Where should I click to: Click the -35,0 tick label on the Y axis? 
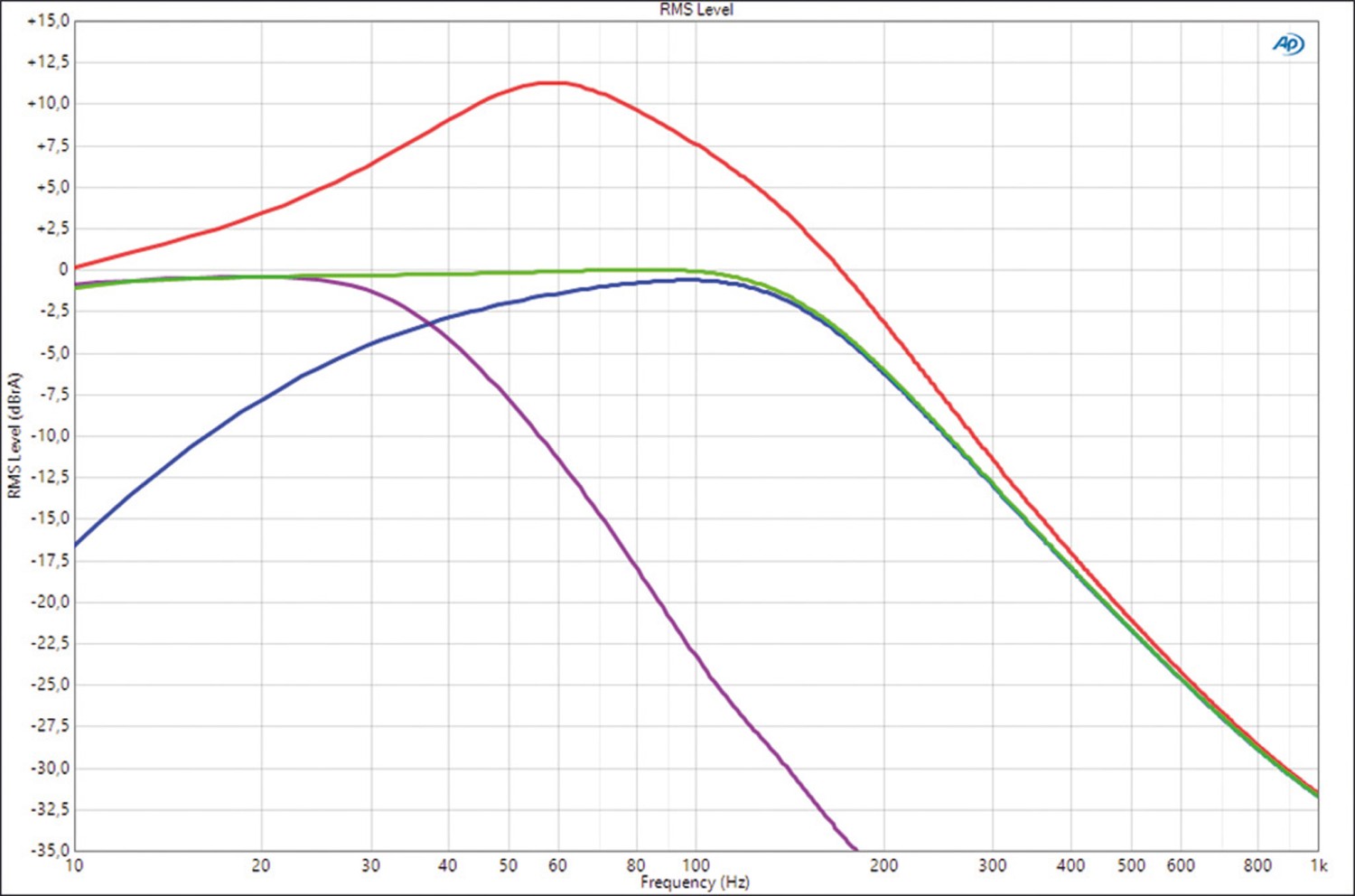[x=49, y=850]
